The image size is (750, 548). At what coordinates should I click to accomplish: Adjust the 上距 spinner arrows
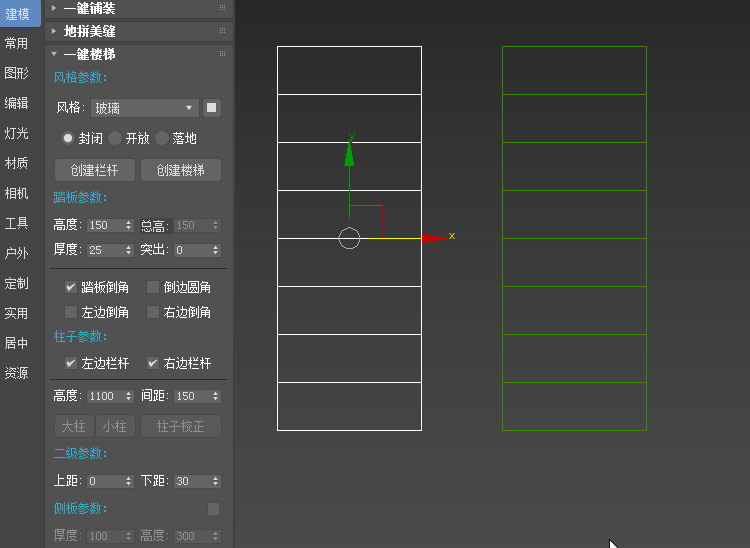coord(129,481)
